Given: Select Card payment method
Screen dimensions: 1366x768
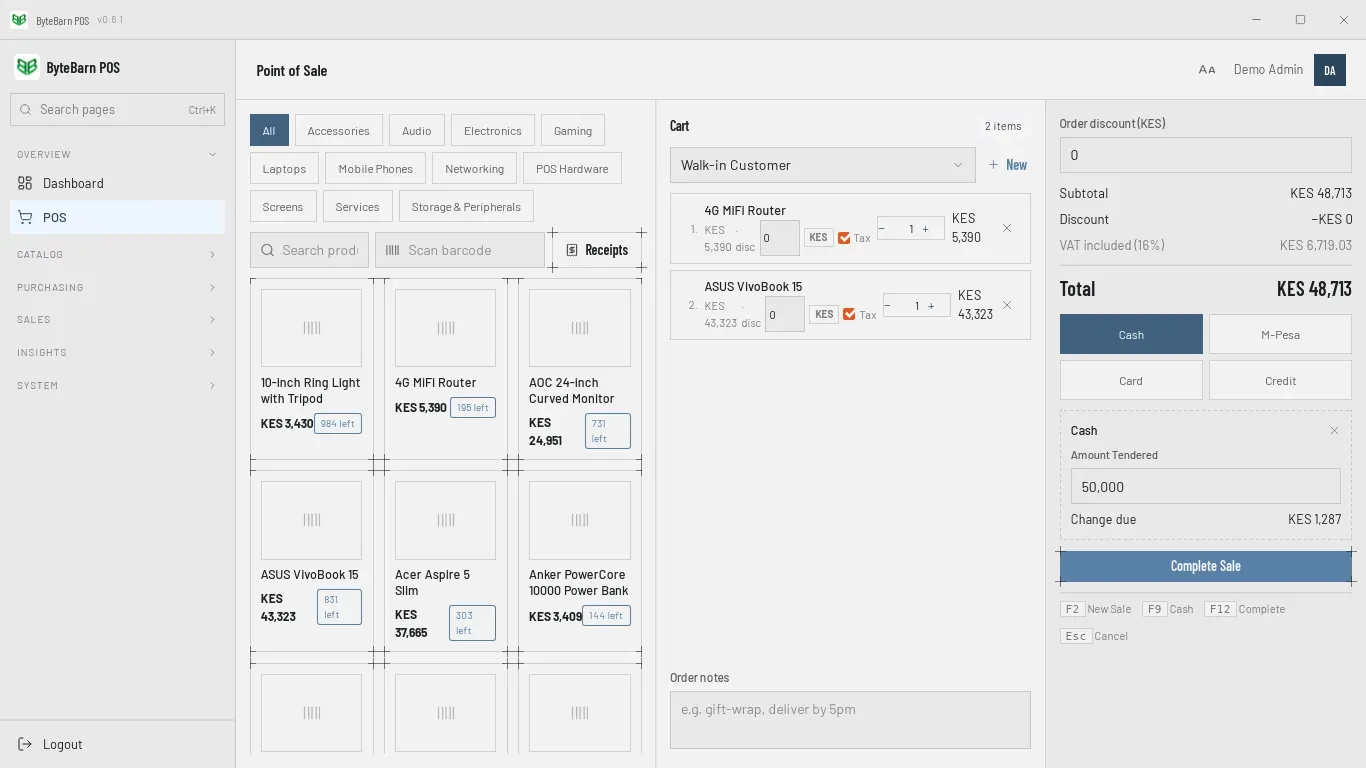Looking at the screenshot, I should (1131, 380).
